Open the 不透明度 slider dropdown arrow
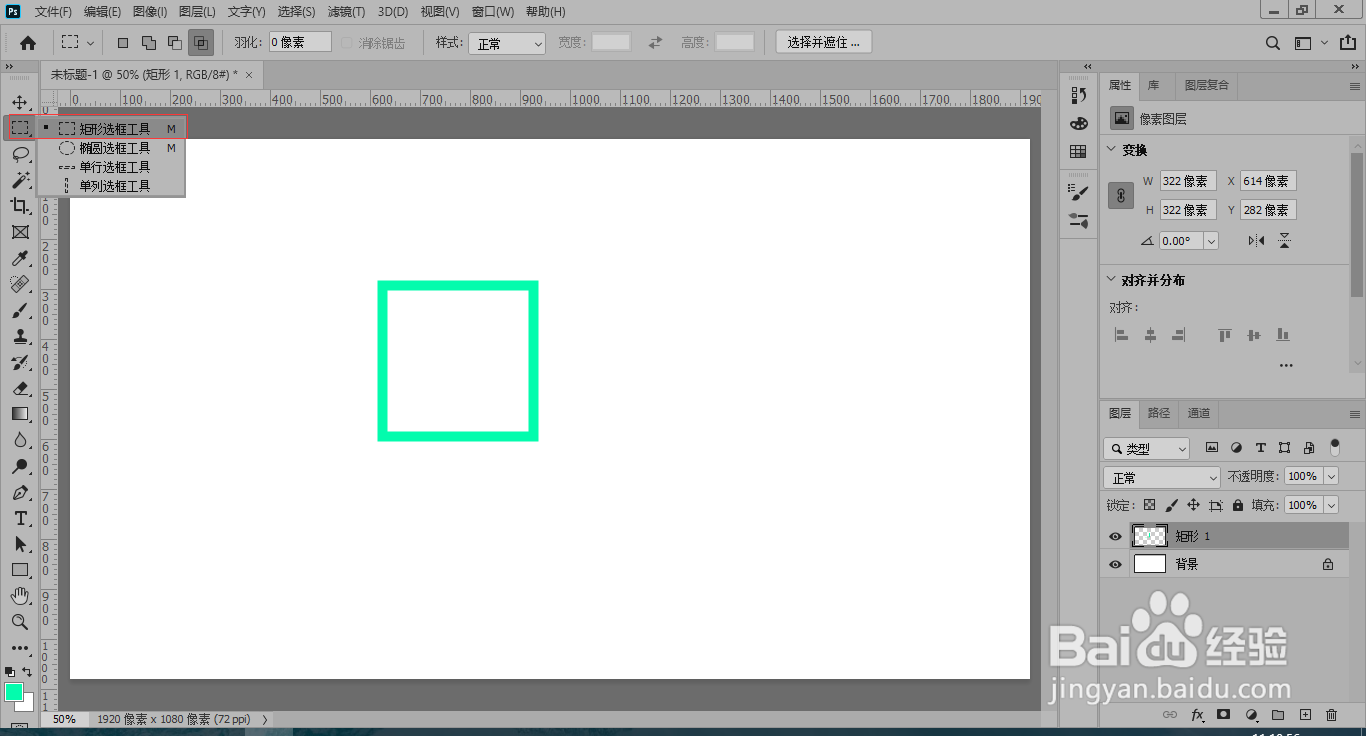 1331,476
